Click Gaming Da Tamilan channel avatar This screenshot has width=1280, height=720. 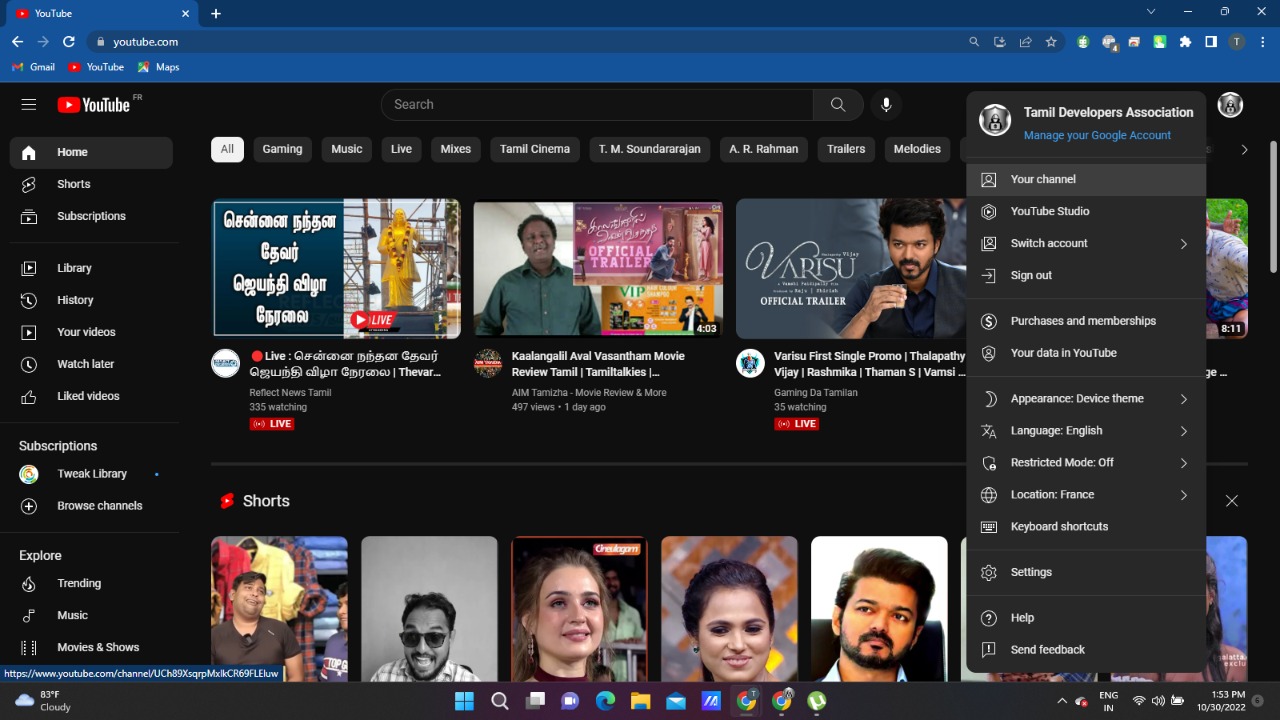pos(750,363)
